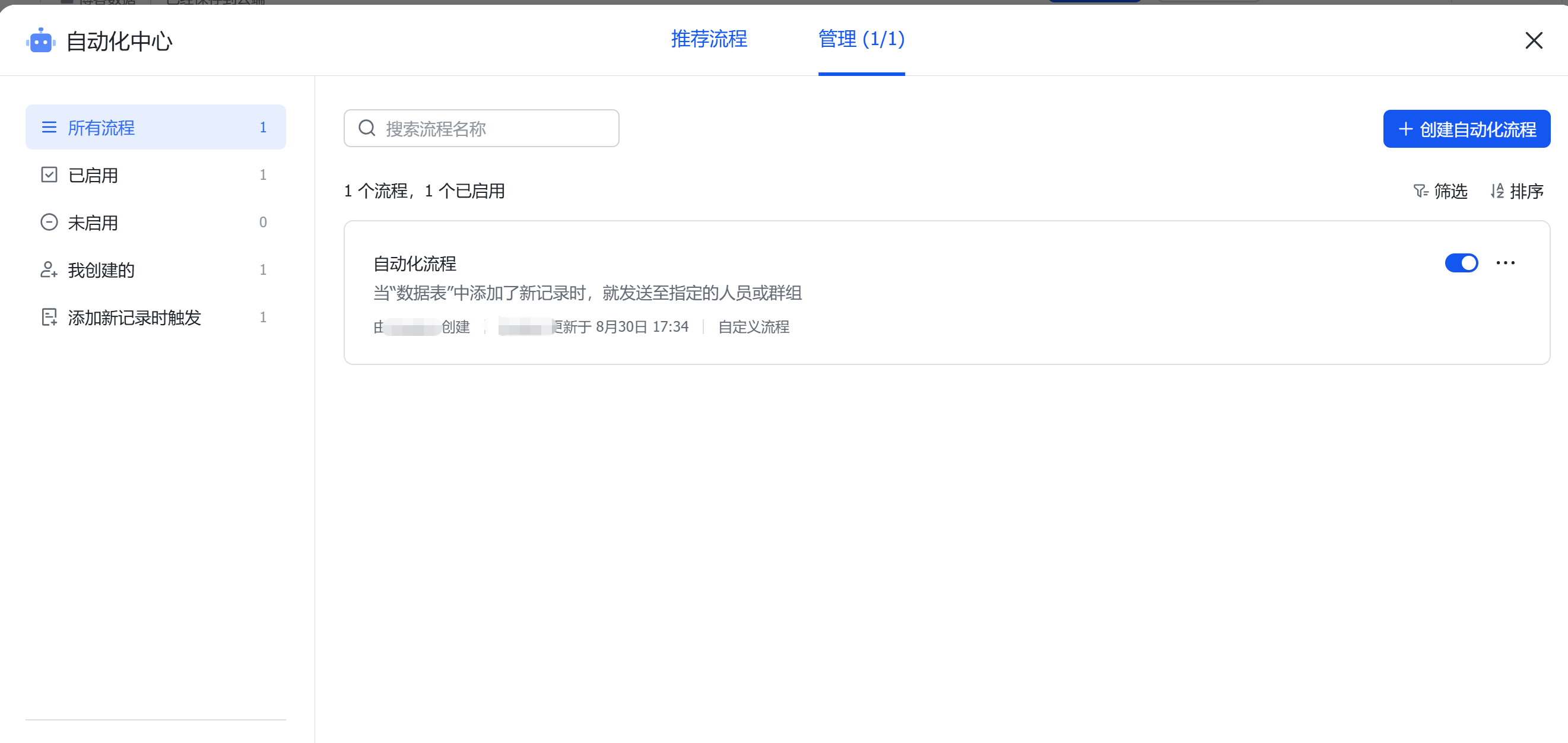Click the 创建自动化流程 button
Screen dimensions: 1568x743
[x=1466, y=129]
